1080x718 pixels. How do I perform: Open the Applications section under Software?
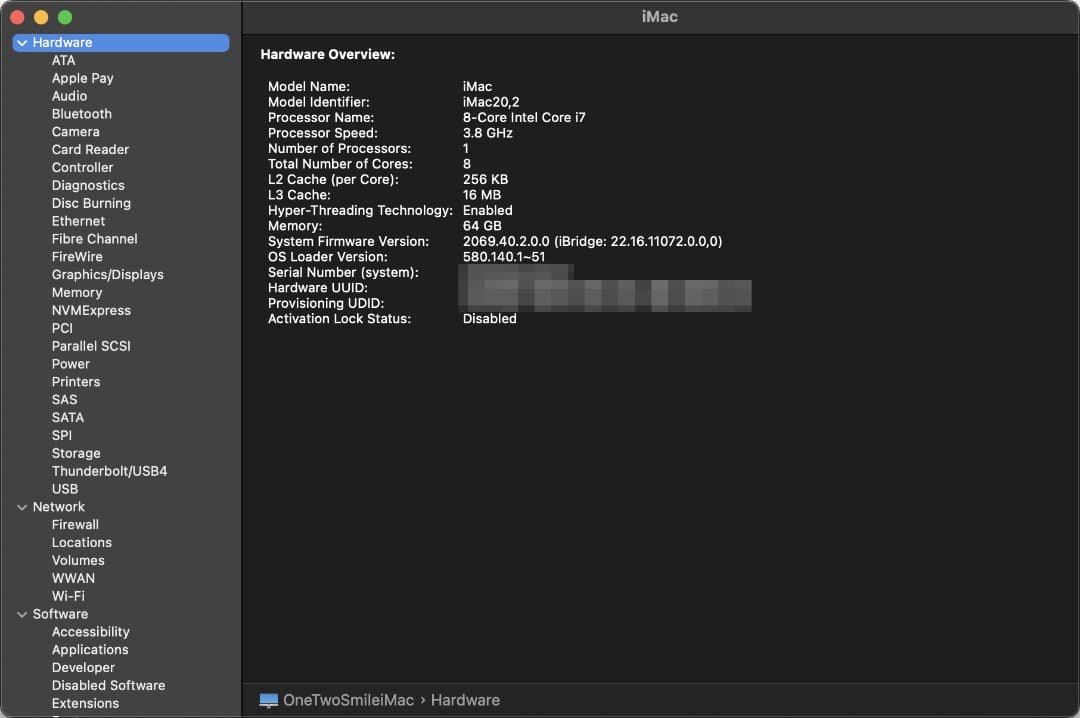(x=90, y=649)
